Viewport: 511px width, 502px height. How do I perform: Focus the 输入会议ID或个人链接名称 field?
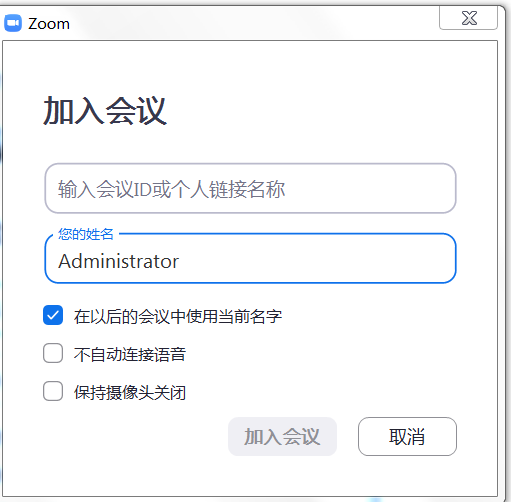click(x=250, y=188)
